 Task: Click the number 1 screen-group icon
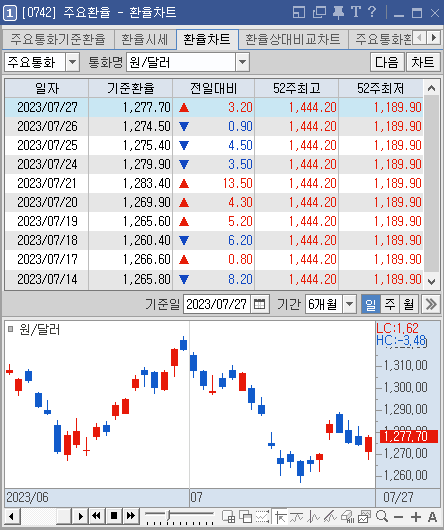9,13
